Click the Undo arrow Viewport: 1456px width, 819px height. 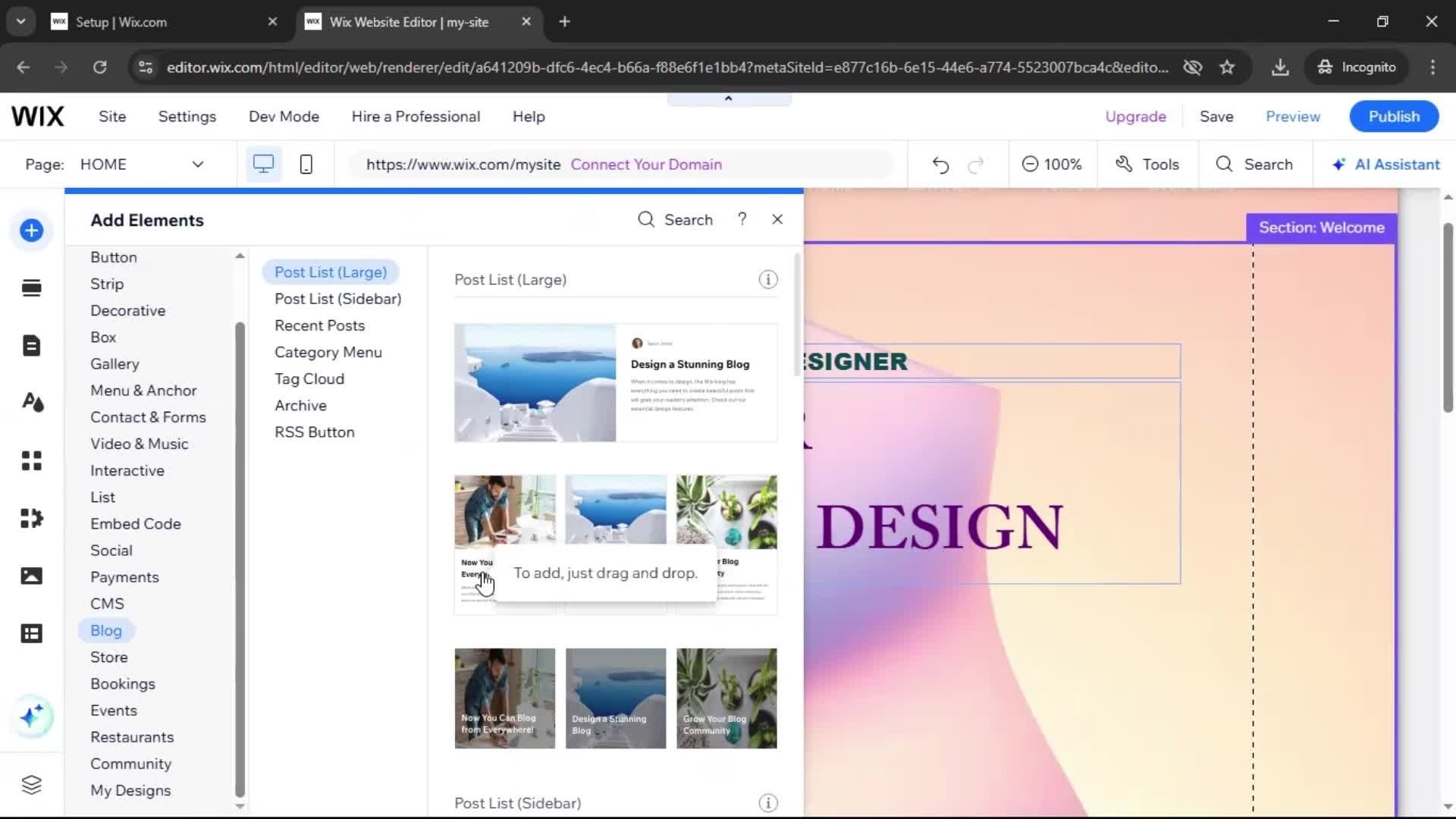940,165
